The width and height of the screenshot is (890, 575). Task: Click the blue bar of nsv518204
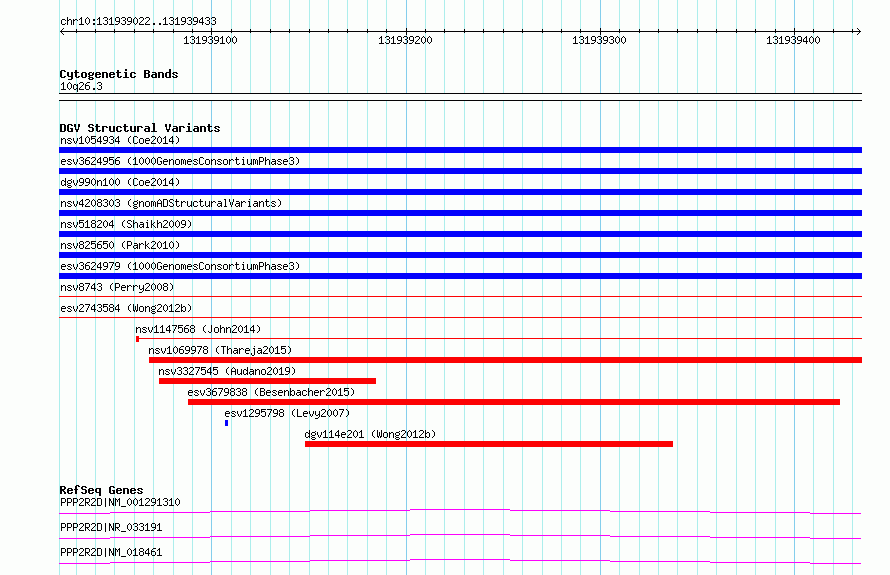(460, 234)
